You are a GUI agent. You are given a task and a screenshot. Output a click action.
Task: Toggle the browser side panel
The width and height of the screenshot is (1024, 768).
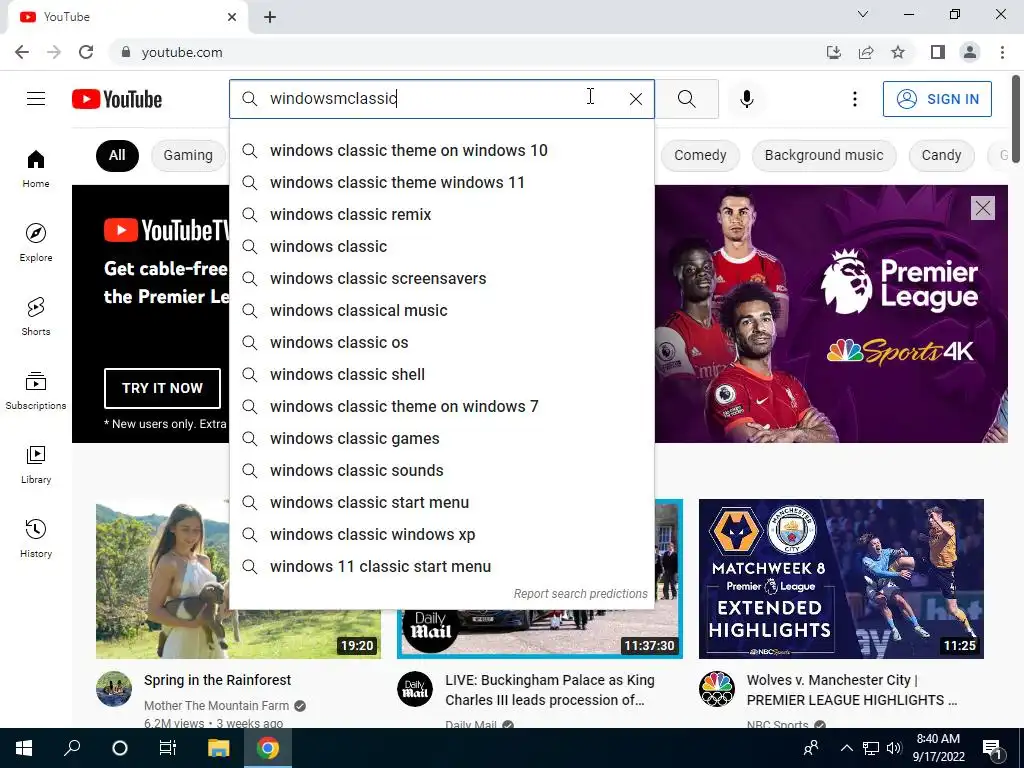pyautogui.click(x=938, y=52)
